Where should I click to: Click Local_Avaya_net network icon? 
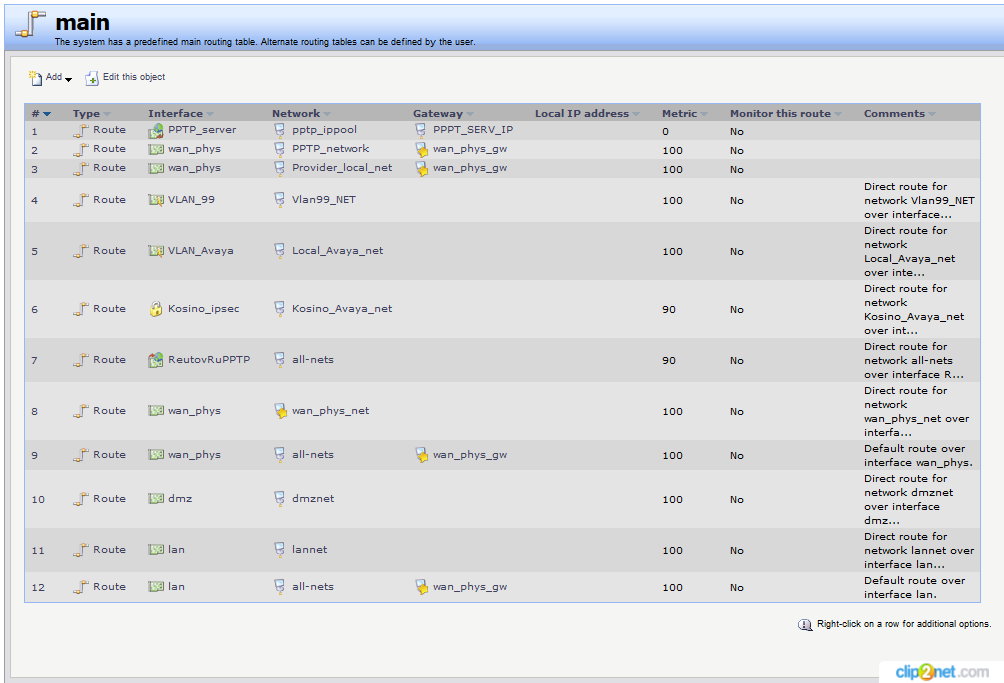point(279,251)
